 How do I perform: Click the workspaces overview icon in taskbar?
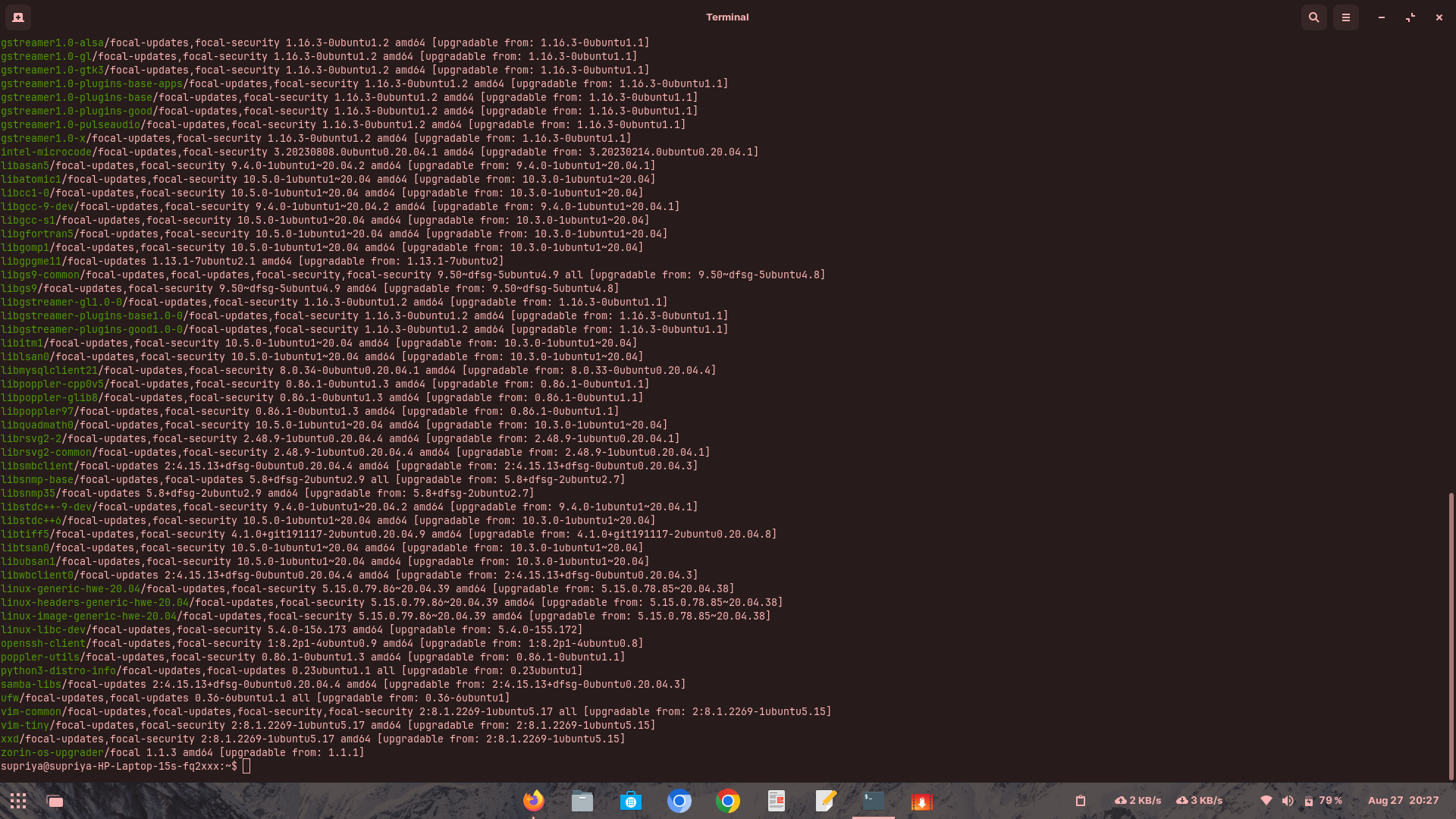coord(55,801)
